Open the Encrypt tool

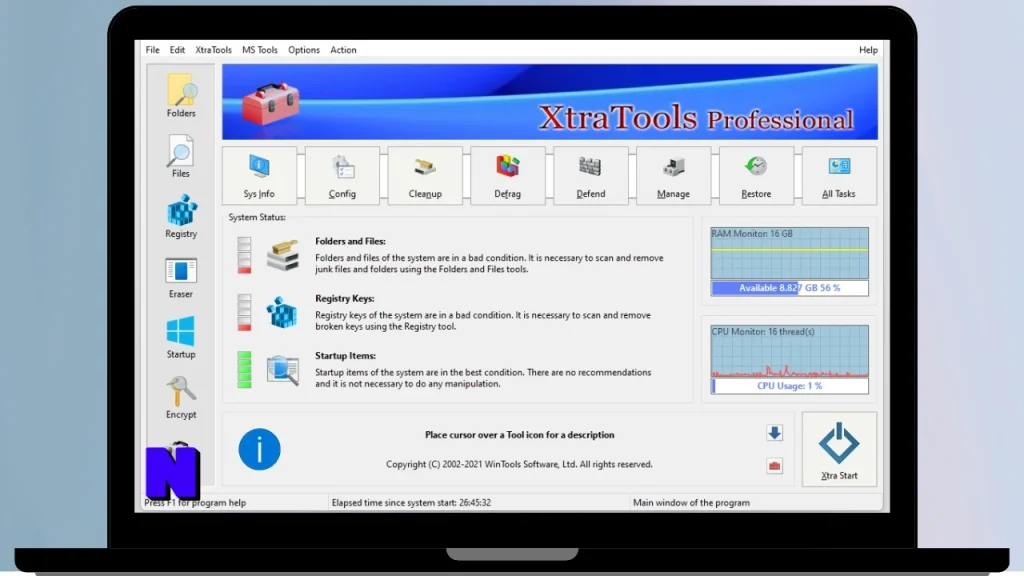click(181, 397)
